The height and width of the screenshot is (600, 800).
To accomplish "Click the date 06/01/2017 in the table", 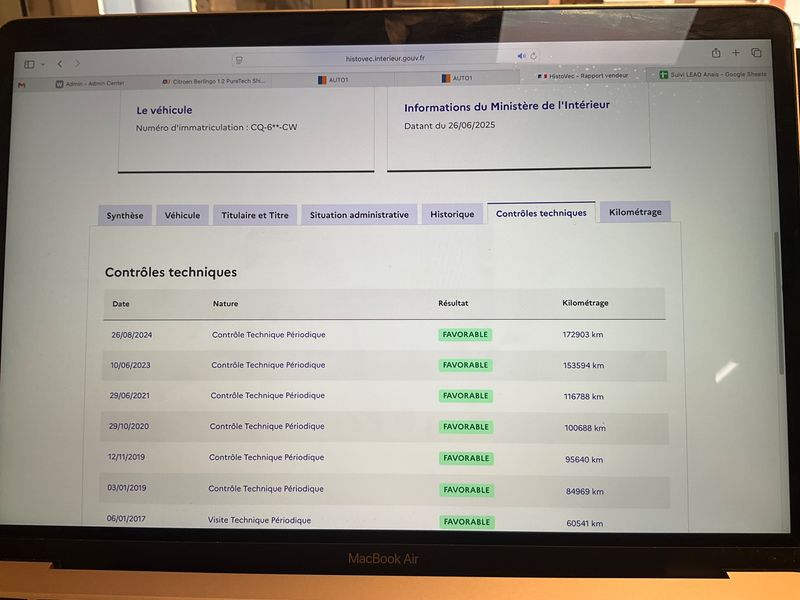I will pos(126,519).
